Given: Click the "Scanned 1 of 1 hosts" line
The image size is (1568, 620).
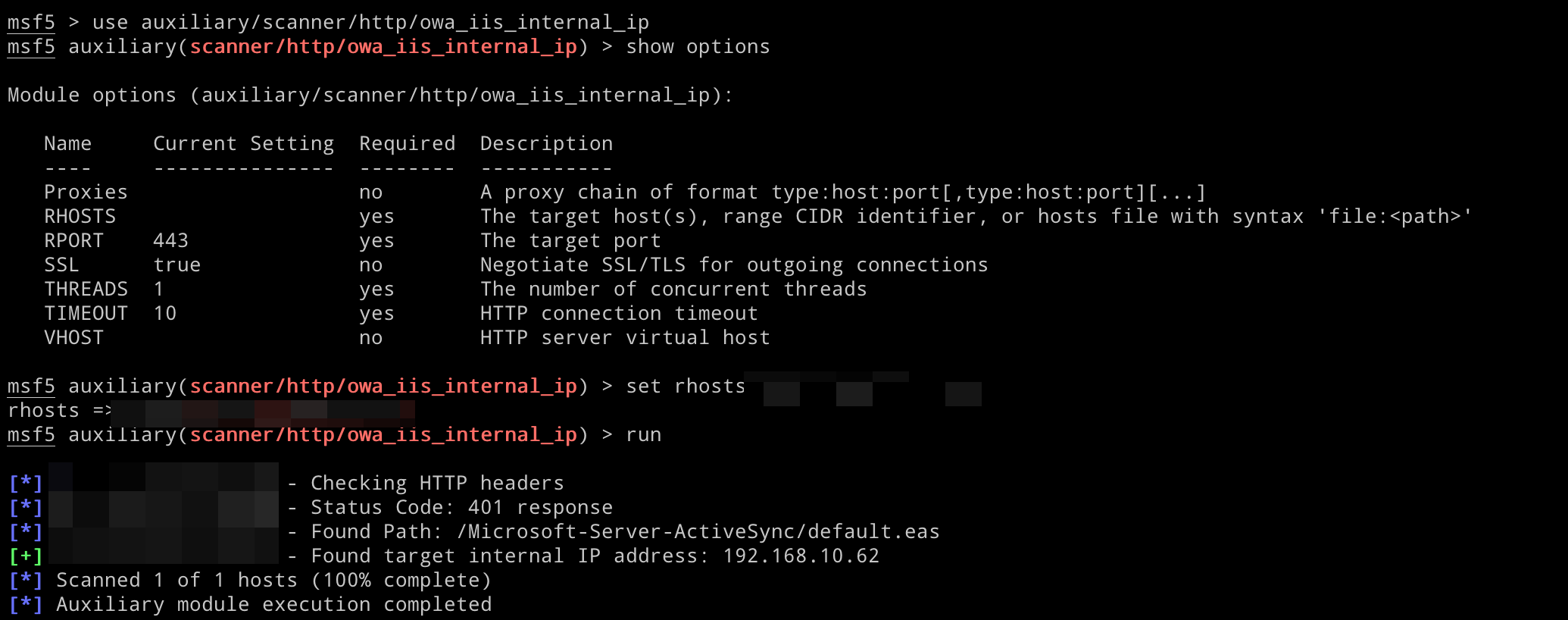Looking at the screenshot, I should coord(273,581).
